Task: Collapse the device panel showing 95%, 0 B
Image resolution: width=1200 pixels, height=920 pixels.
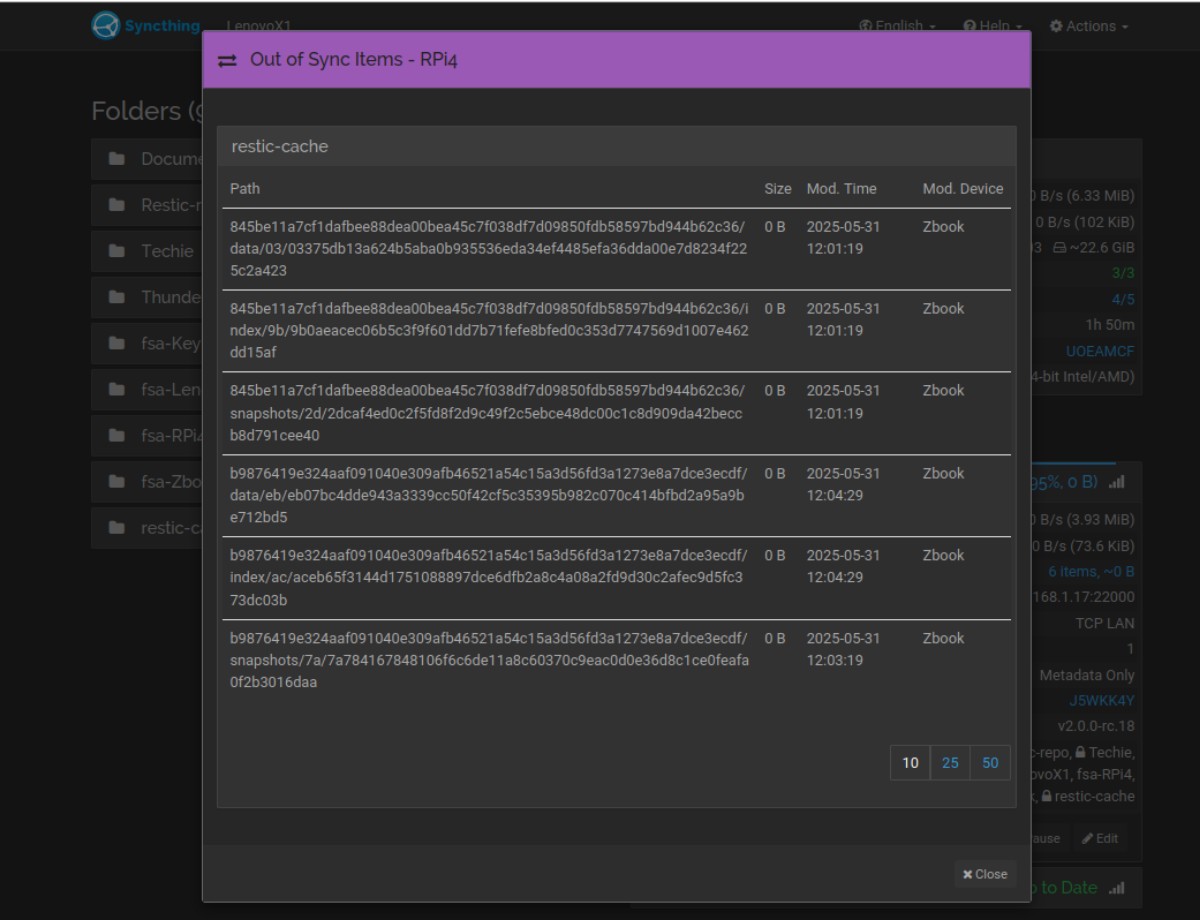Action: point(1086,482)
